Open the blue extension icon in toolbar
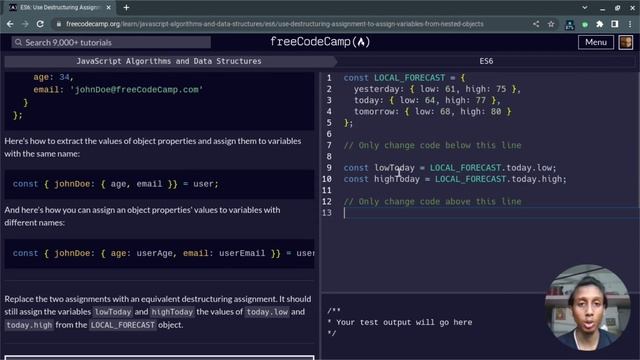This screenshot has height=360, width=640. tap(569, 24)
